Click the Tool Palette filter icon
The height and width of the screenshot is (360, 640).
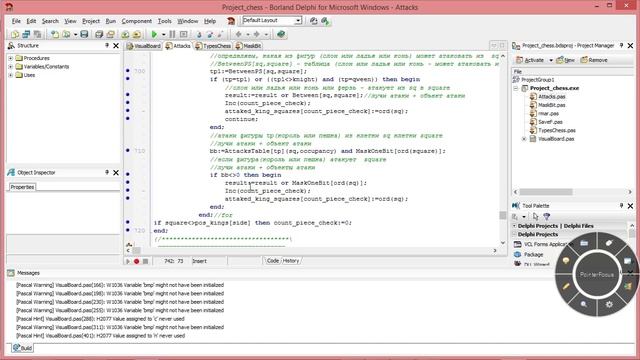[x=547, y=216]
